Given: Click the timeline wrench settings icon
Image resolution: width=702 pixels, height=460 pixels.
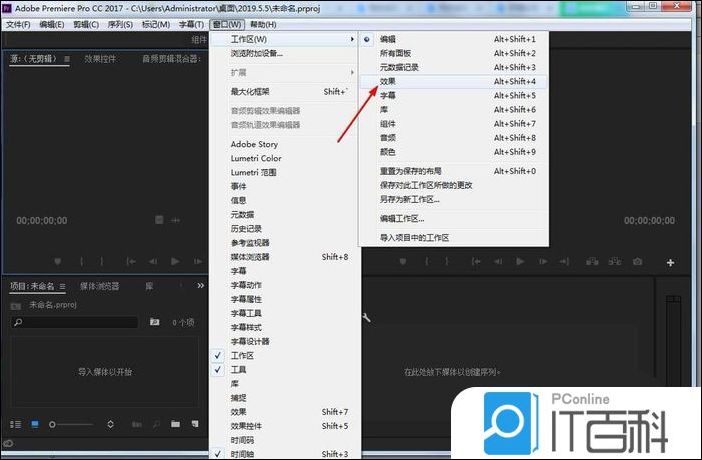Looking at the screenshot, I should click(367, 318).
